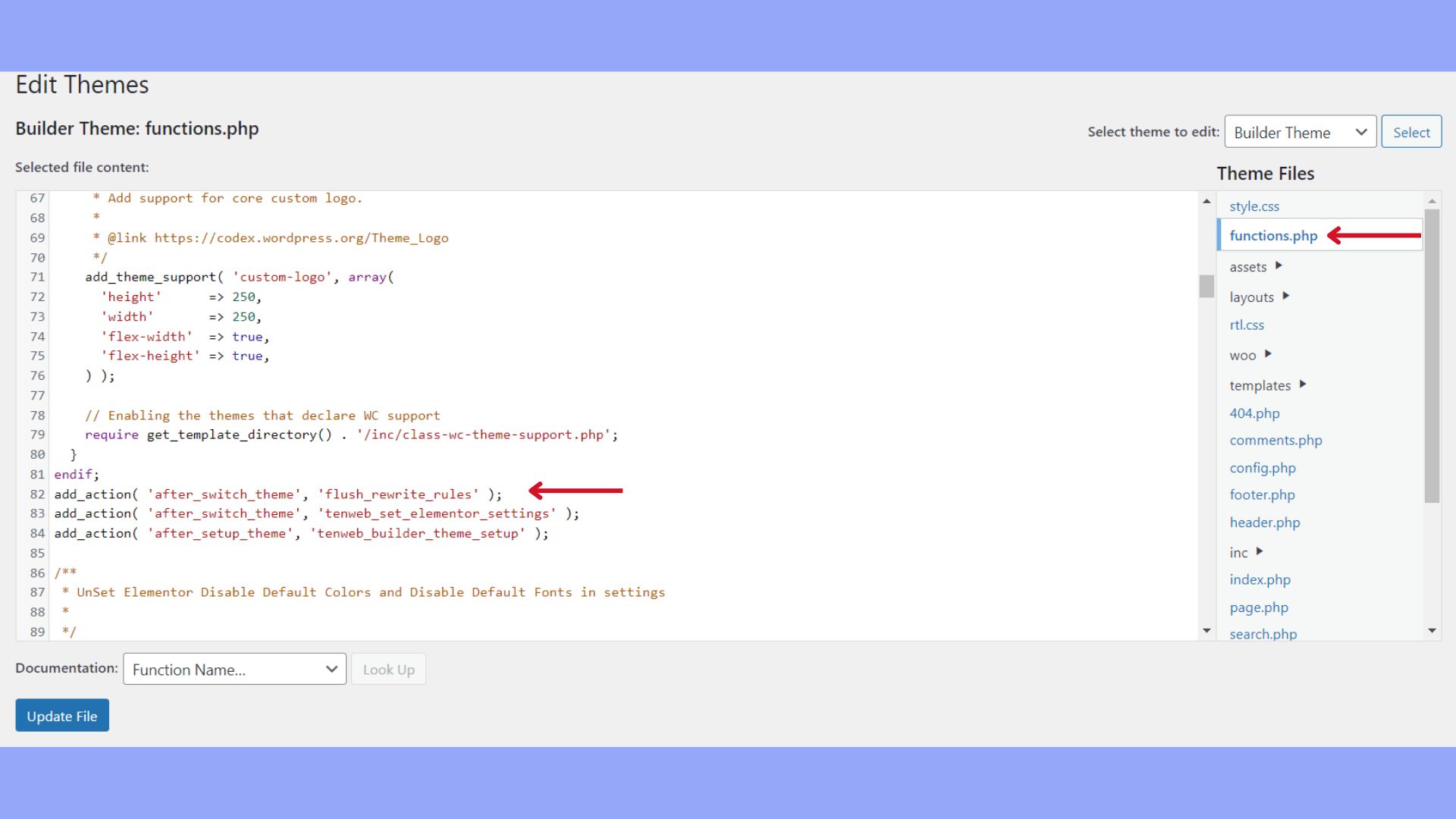Open the 404.php template
The image size is (1456, 819).
1255,413
